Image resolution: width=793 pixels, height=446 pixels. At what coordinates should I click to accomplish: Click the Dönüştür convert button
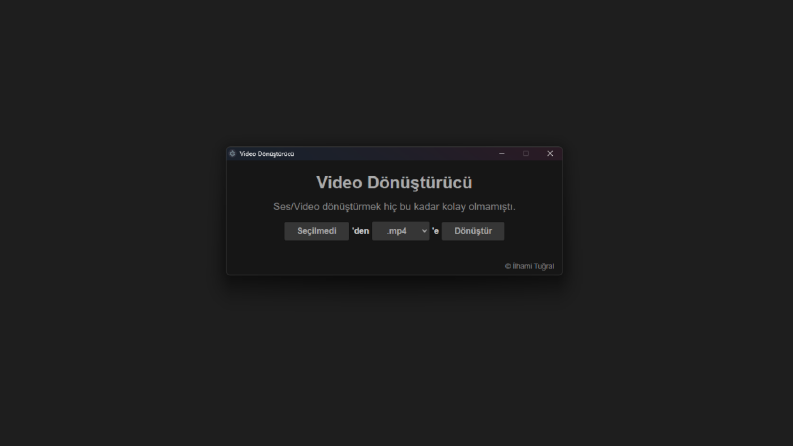coord(473,231)
